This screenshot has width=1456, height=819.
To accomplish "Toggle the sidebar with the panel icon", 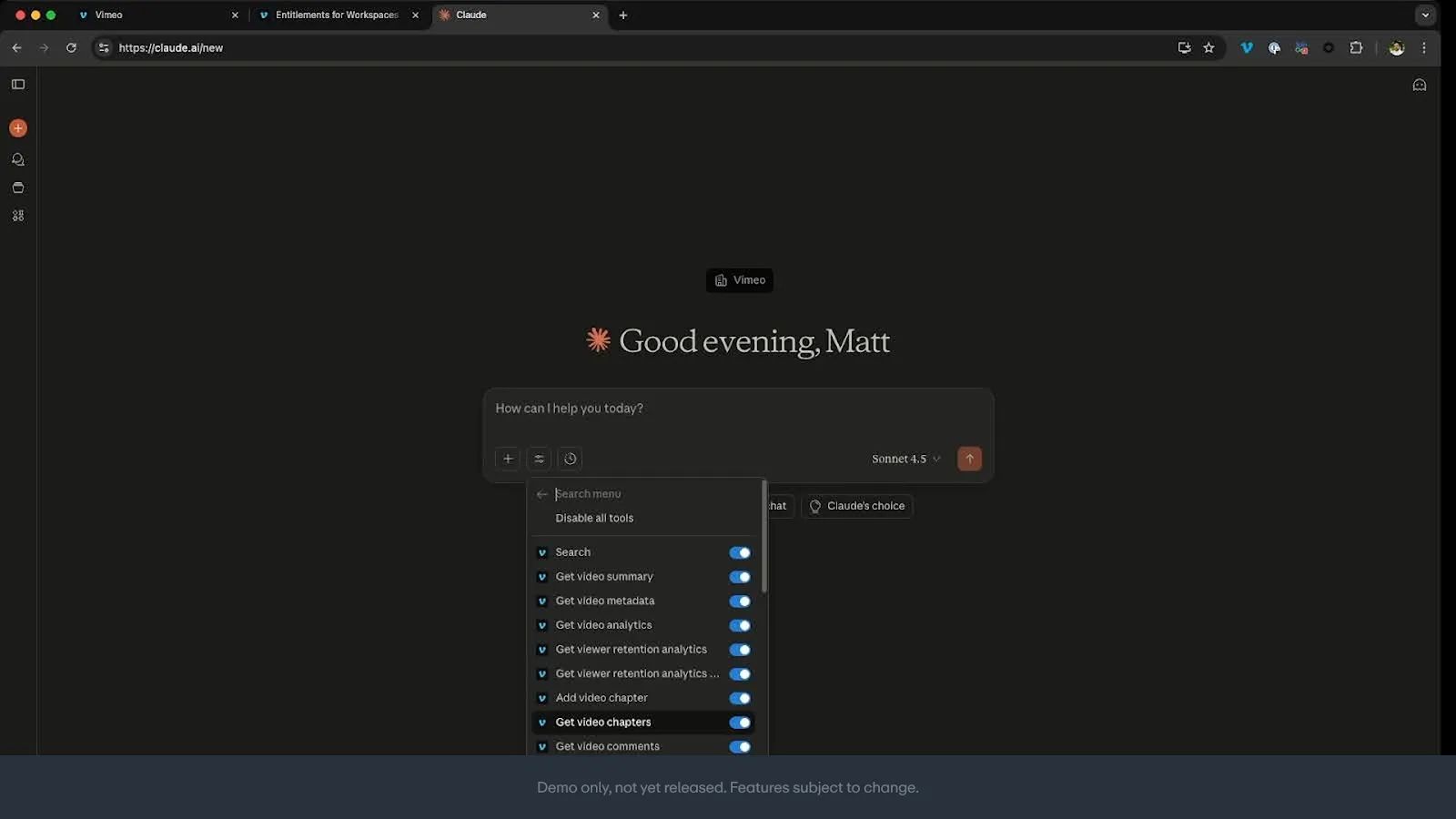I will 18,85.
